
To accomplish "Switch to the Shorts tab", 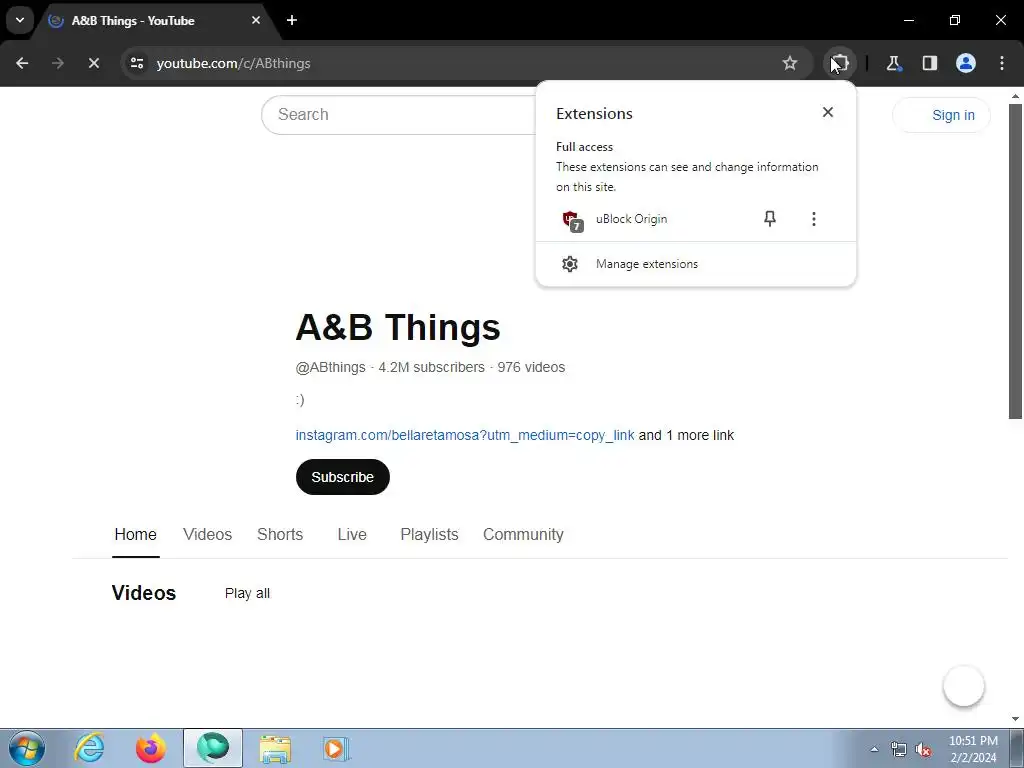I will pos(280,534).
